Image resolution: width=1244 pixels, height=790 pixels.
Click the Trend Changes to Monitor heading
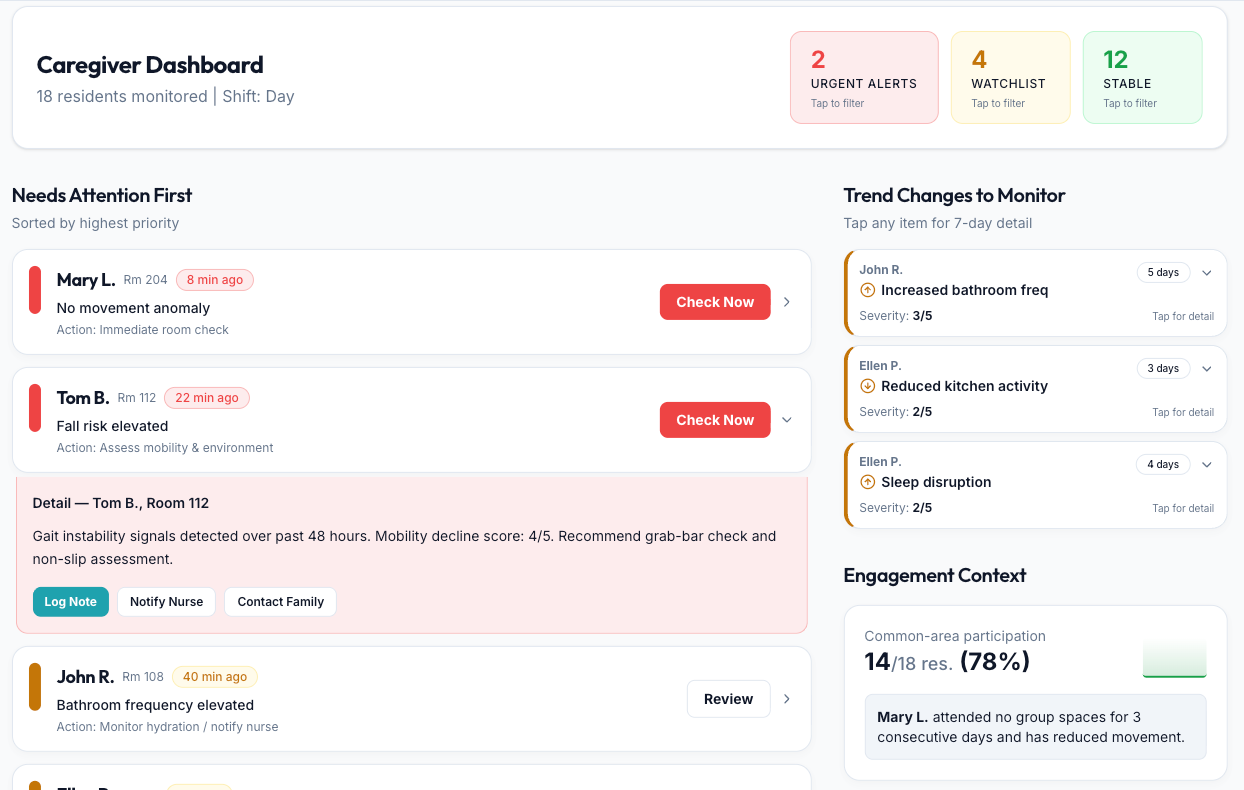pos(955,195)
